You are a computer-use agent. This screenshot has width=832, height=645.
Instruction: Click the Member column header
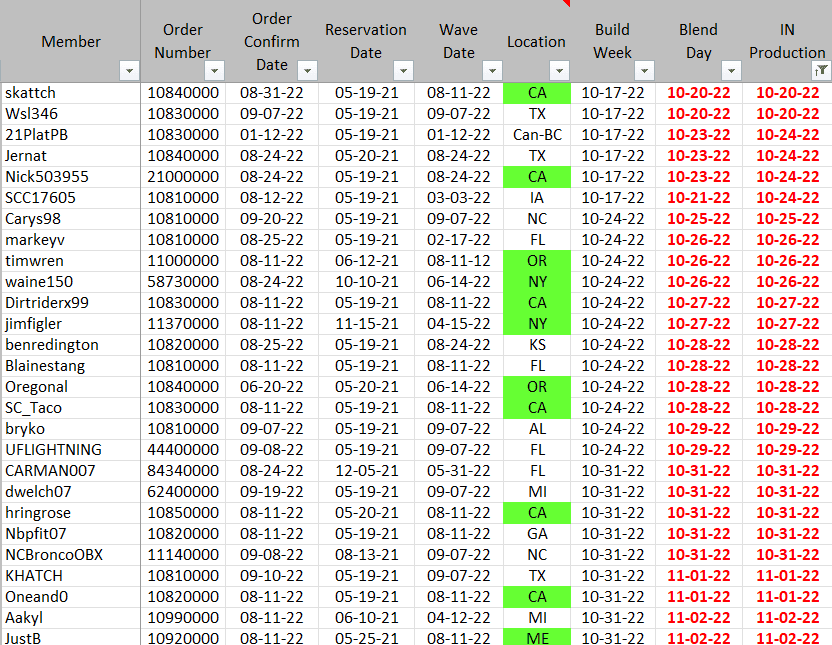tap(70, 41)
